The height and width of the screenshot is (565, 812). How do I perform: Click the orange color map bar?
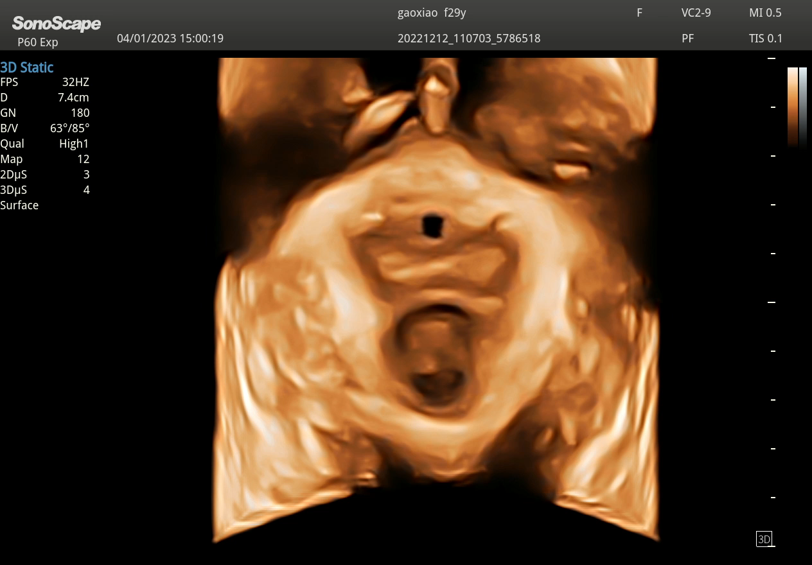792,106
